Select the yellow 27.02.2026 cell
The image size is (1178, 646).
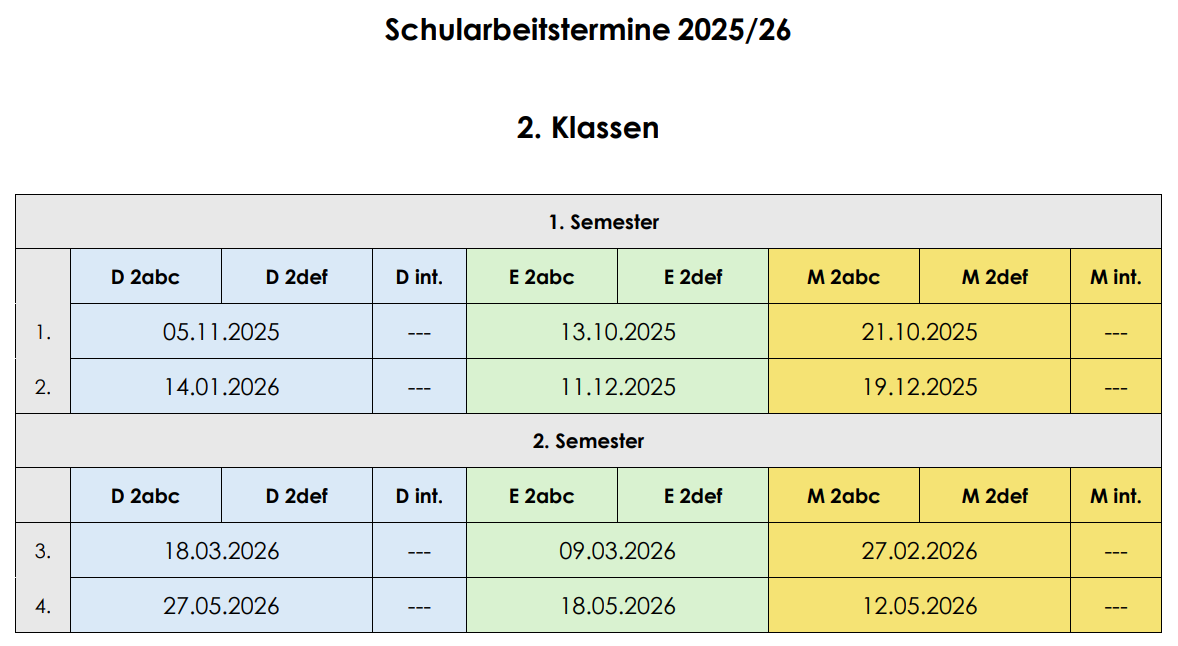(x=919, y=551)
